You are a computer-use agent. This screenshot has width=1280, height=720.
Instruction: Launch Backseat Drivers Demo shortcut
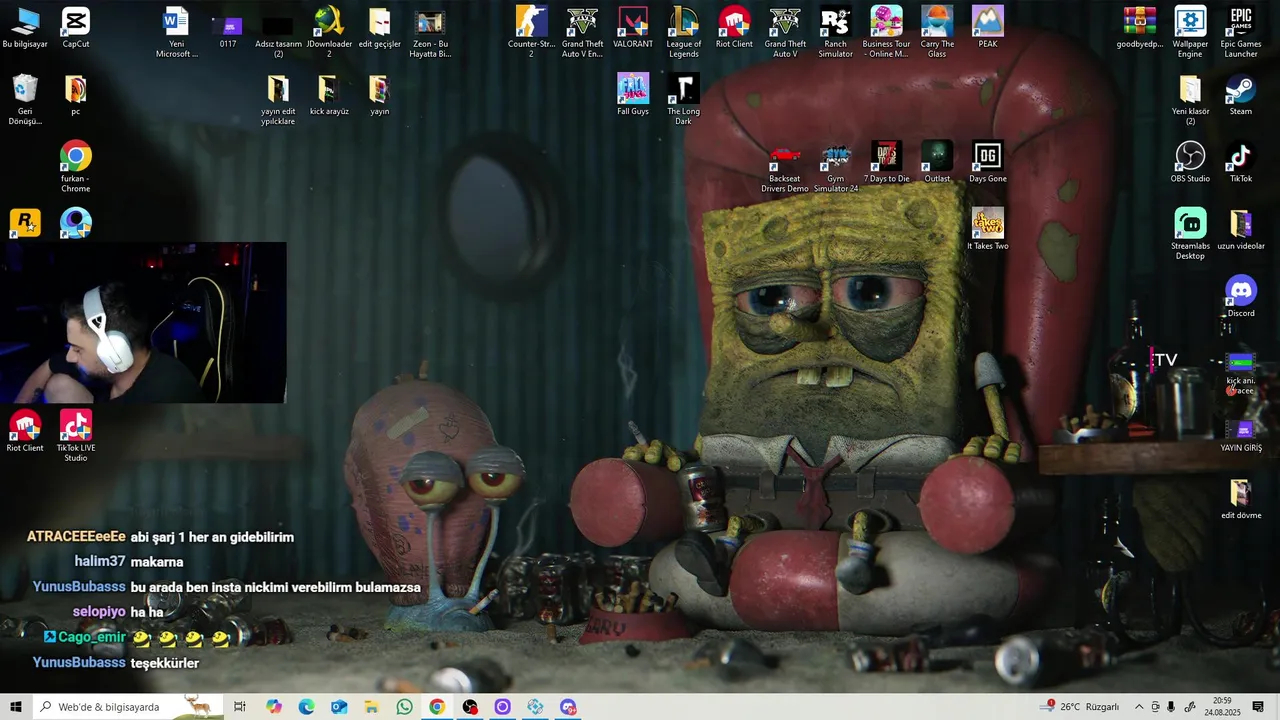(x=785, y=167)
